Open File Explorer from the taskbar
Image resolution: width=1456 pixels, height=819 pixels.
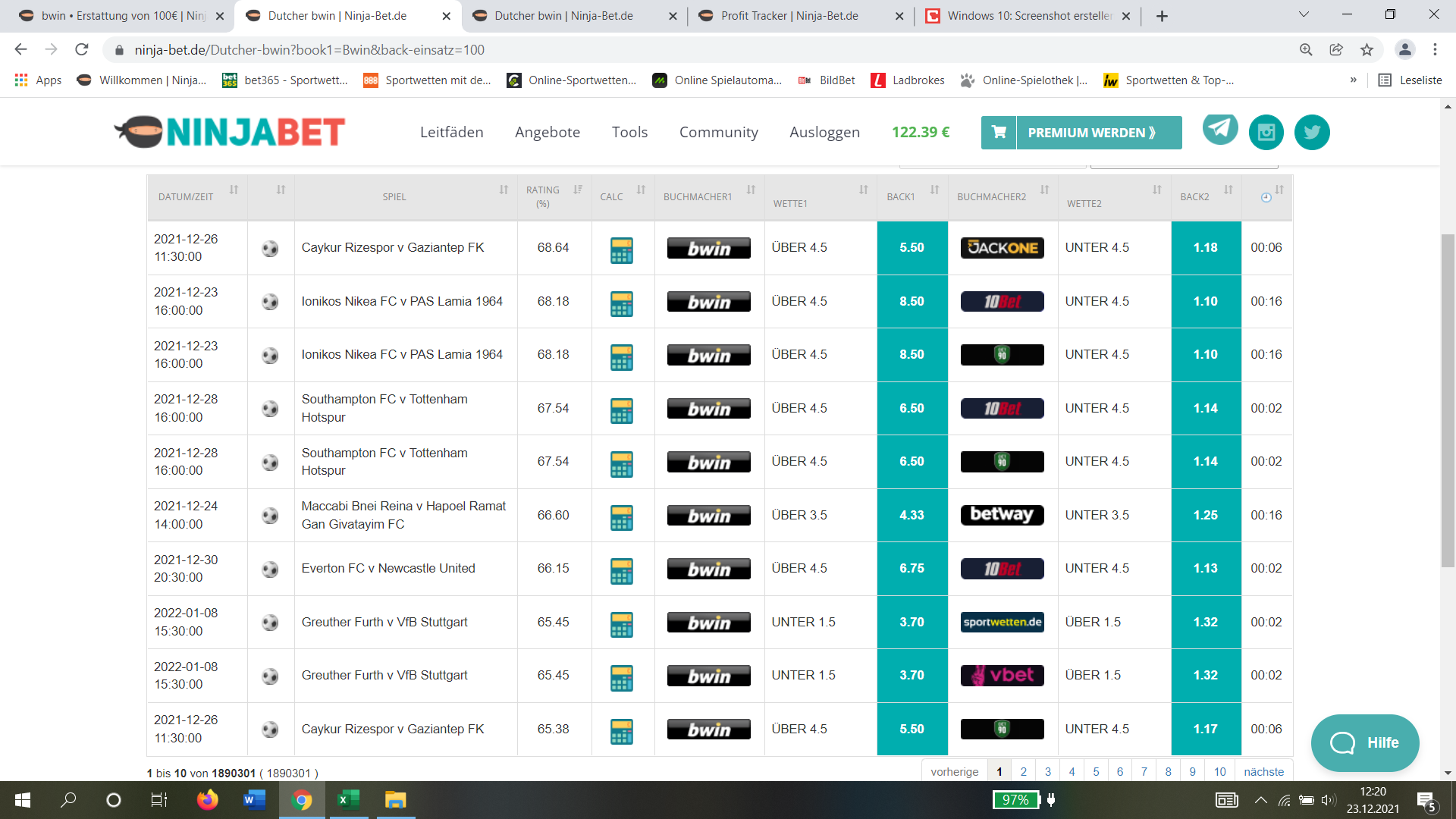coord(395,799)
